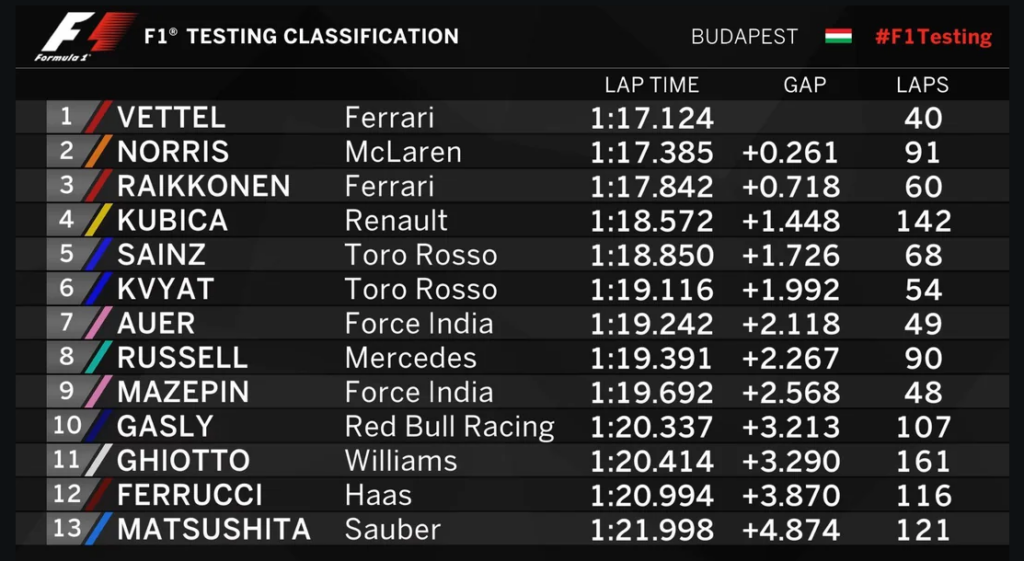The height and width of the screenshot is (561, 1024).
Task: Click the F1 Testing Classification title
Action: tap(301, 36)
